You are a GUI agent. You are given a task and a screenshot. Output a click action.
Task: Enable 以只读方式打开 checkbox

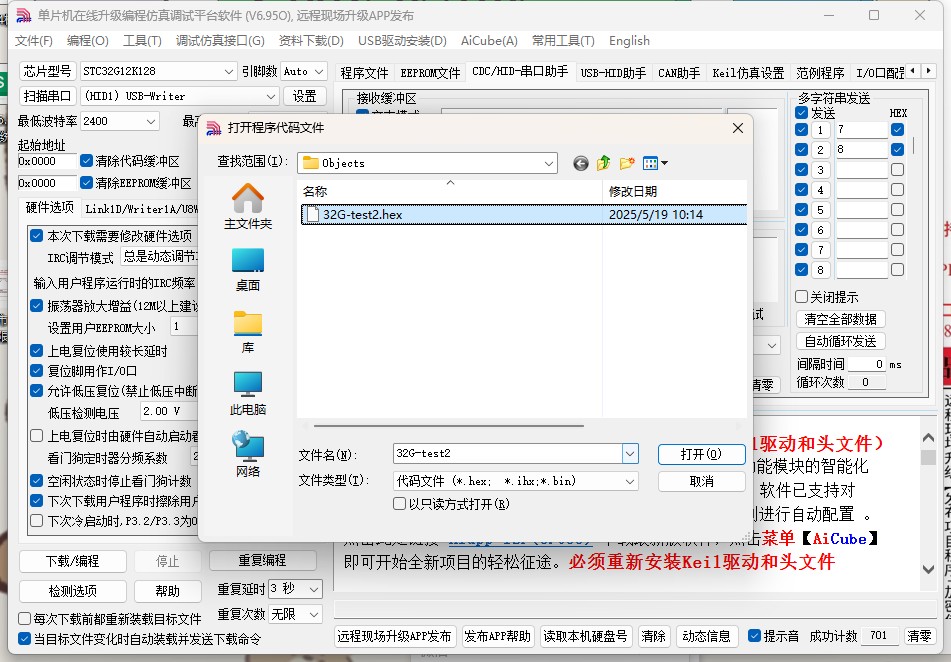point(399,504)
